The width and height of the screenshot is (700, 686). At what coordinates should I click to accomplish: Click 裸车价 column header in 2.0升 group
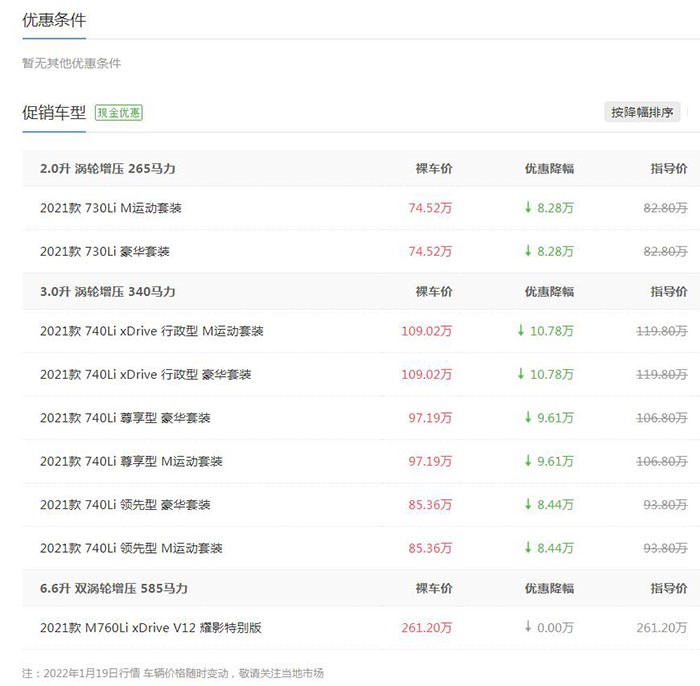(x=433, y=169)
